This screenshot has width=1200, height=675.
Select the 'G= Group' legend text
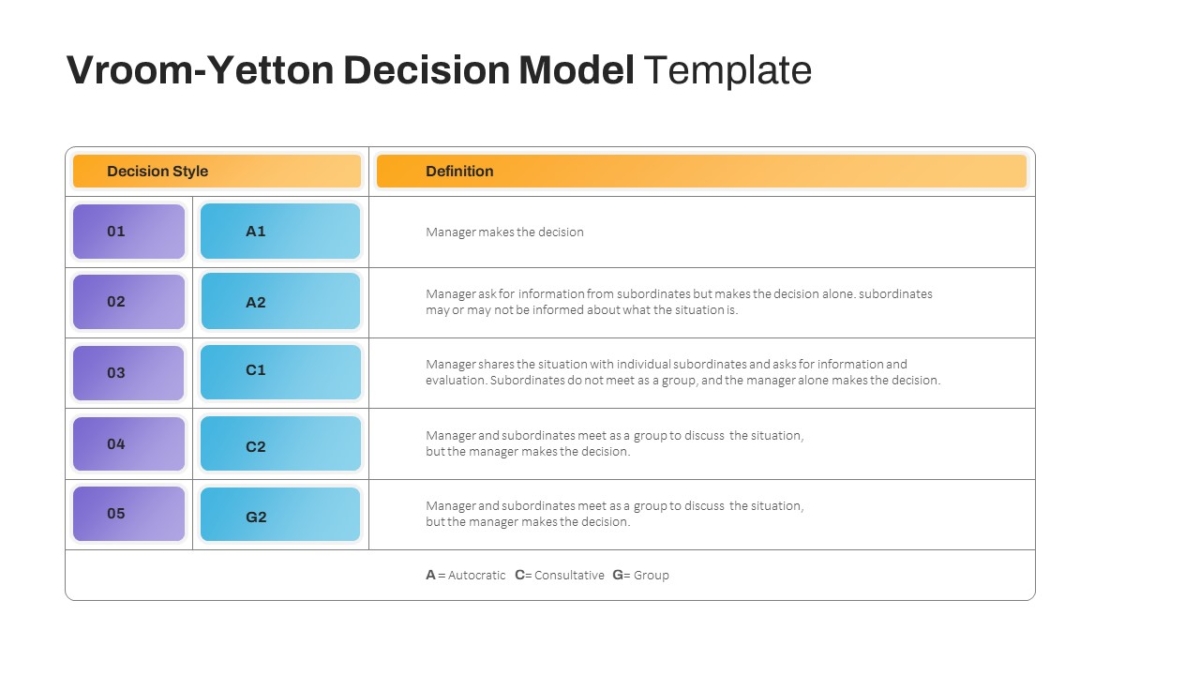click(x=641, y=575)
